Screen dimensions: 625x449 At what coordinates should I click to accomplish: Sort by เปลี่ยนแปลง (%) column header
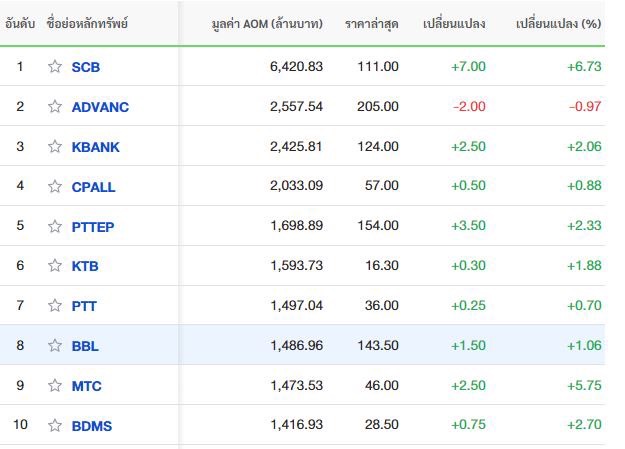(557, 22)
